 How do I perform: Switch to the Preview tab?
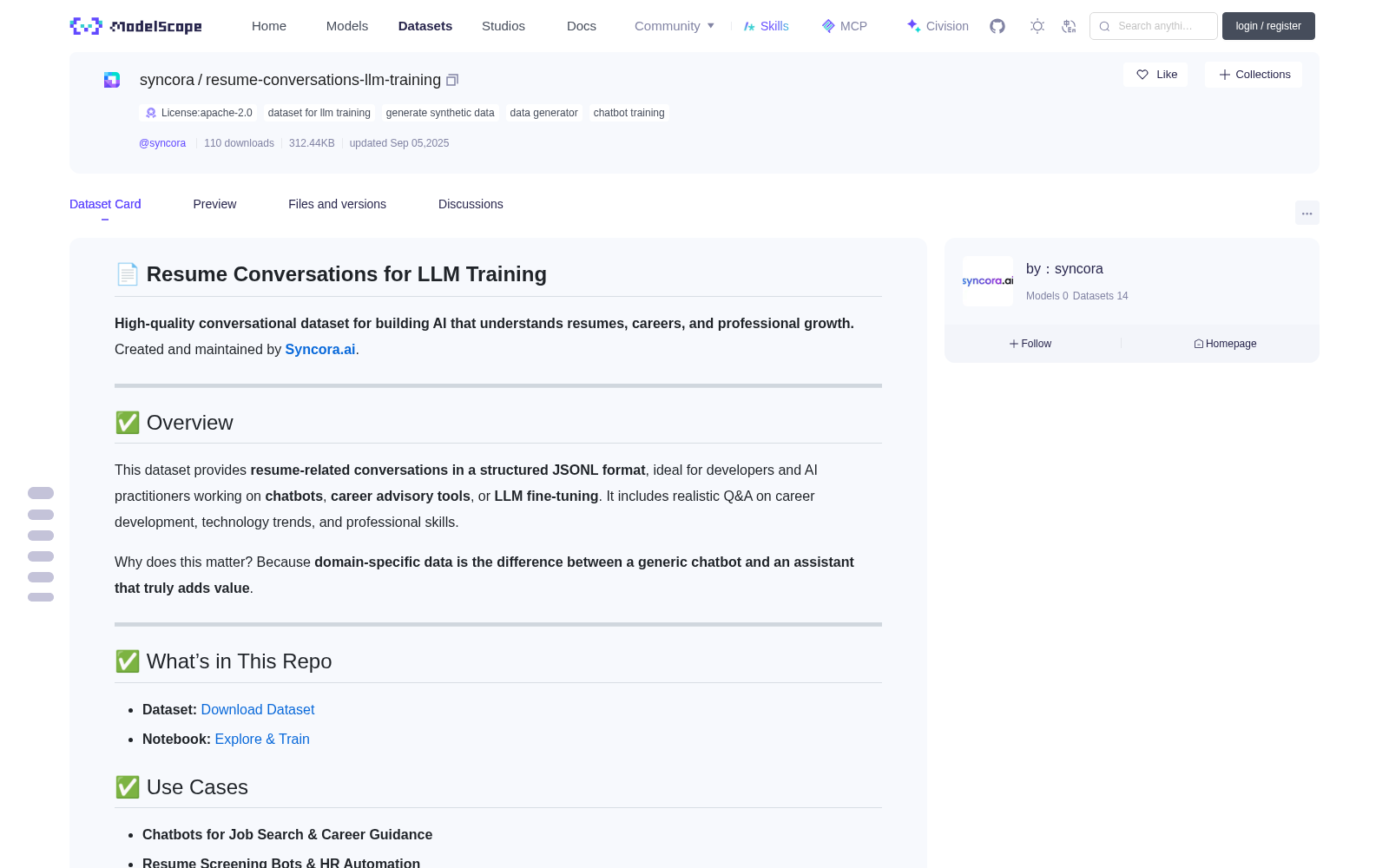(x=214, y=204)
